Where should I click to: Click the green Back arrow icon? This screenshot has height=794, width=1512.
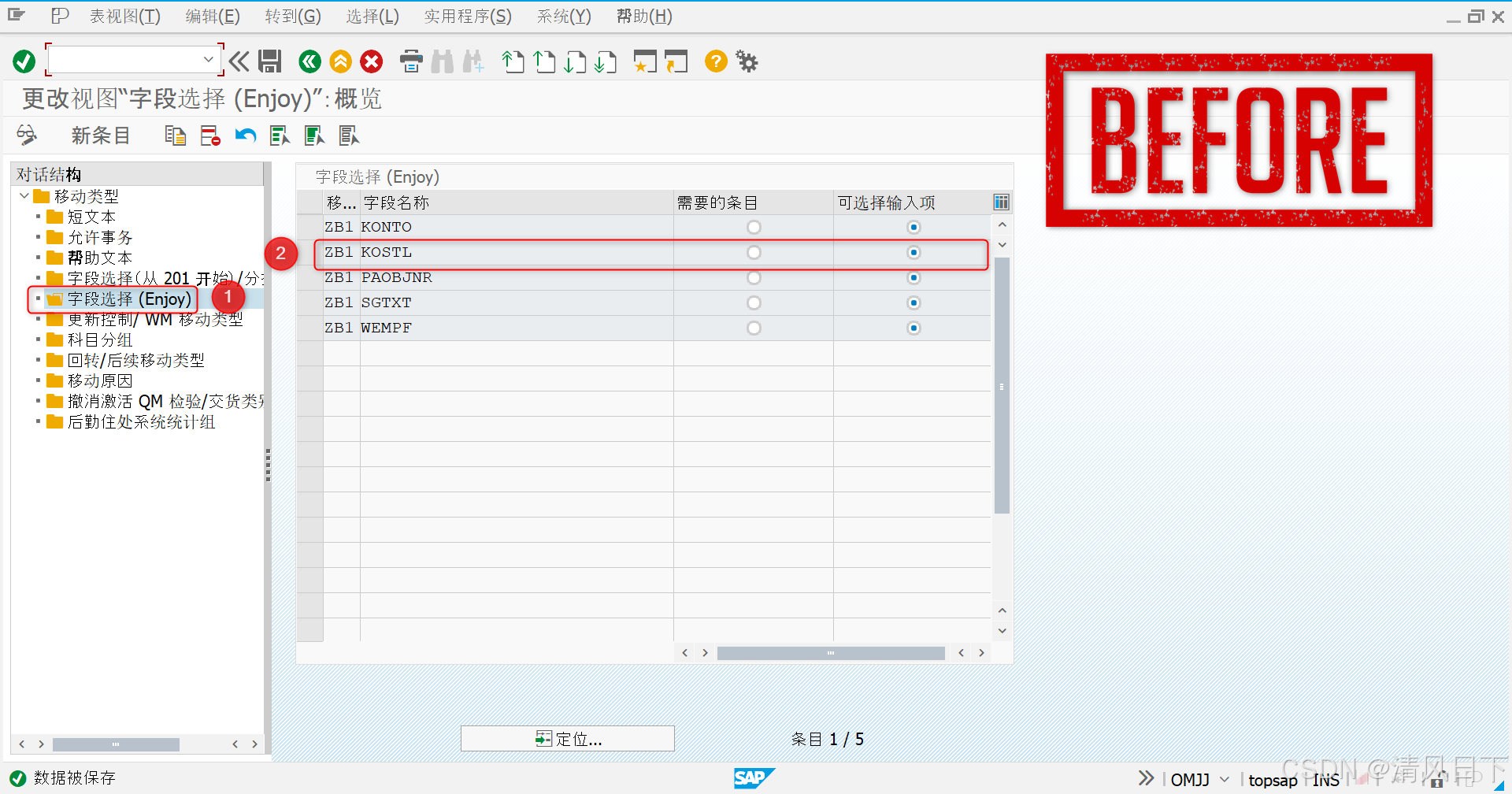[309, 61]
